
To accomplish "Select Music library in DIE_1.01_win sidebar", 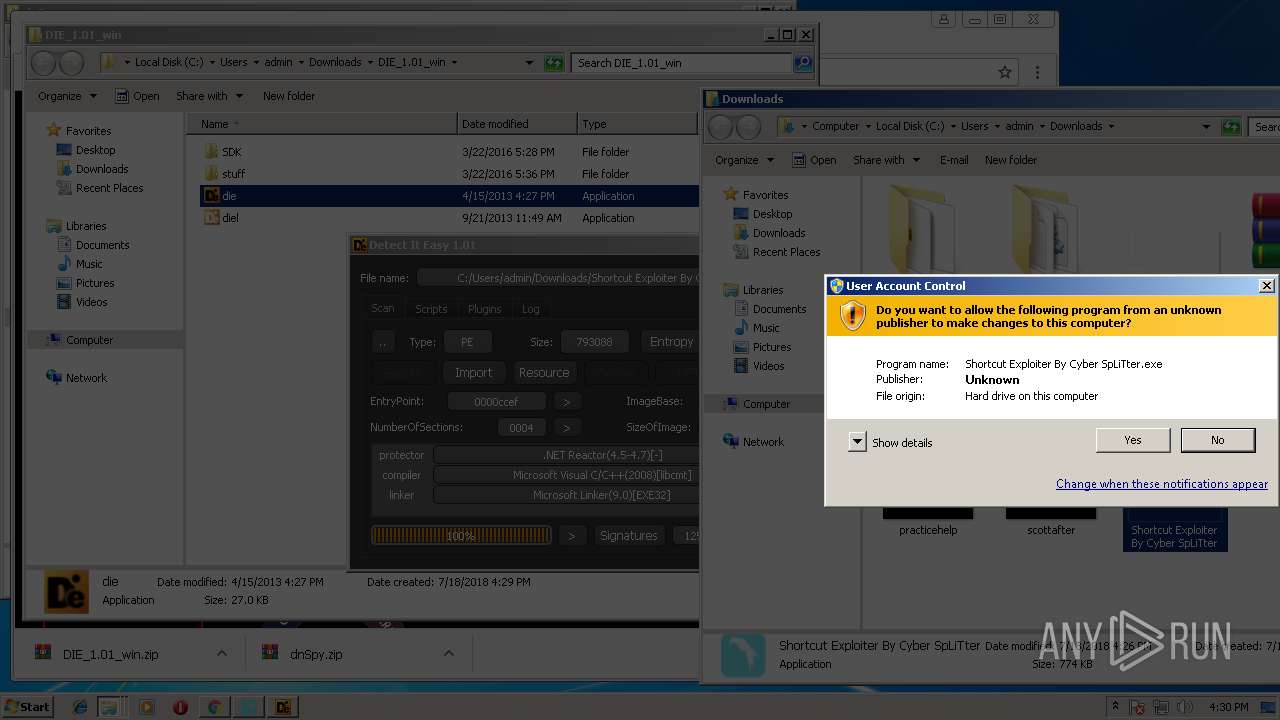I will click(x=89, y=264).
